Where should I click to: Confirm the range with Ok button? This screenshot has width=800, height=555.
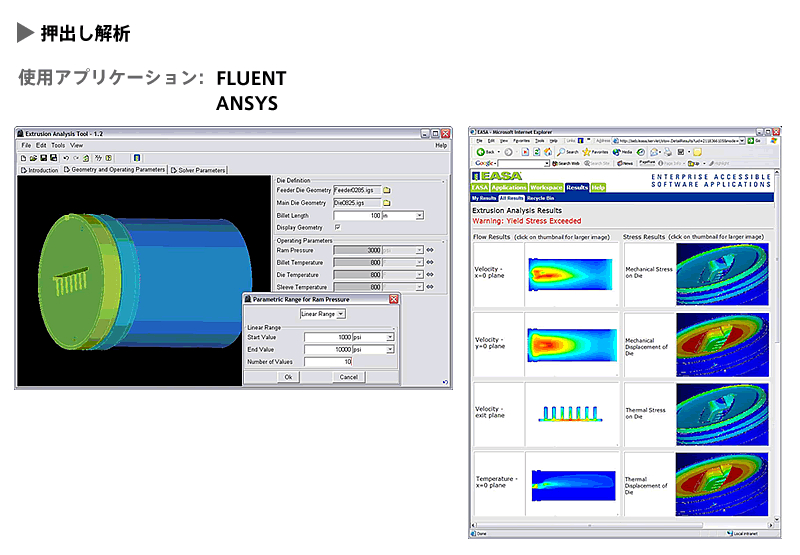pyautogui.click(x=288, y=377)
